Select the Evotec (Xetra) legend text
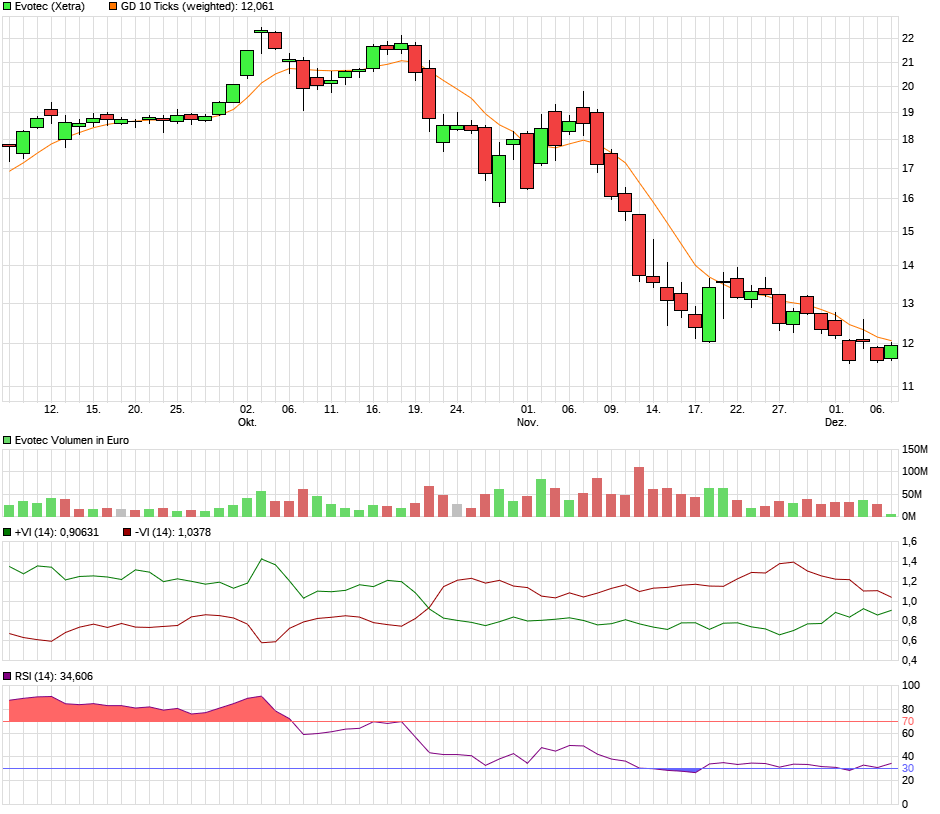 [50, 7]
